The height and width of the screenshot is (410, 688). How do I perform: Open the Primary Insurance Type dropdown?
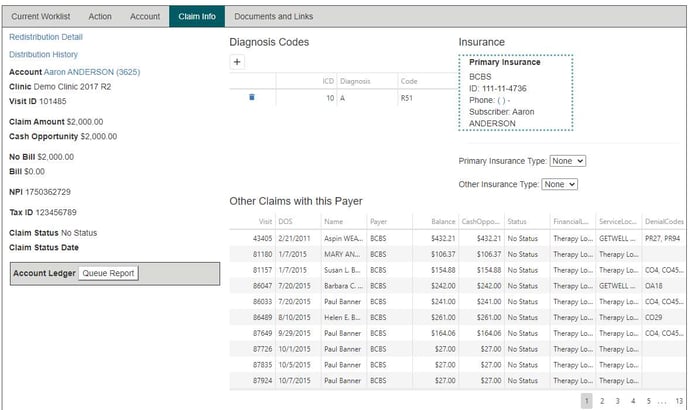[x=567, y=160]
